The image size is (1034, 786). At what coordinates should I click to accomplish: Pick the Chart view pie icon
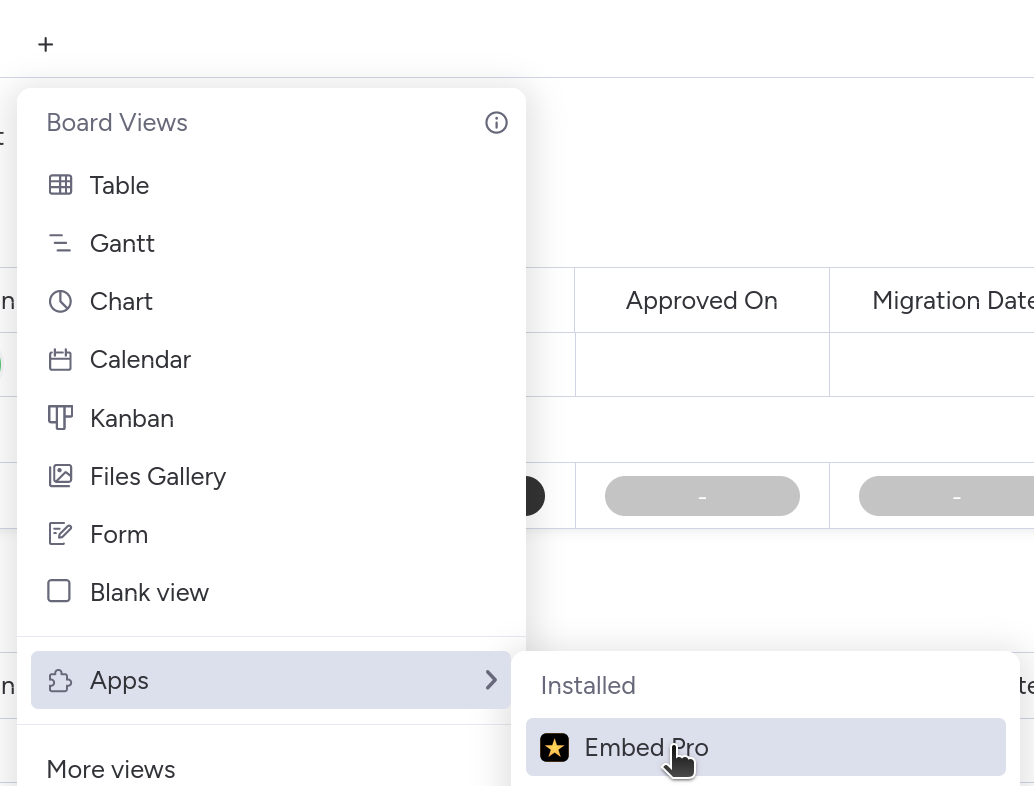pos(60,301)
